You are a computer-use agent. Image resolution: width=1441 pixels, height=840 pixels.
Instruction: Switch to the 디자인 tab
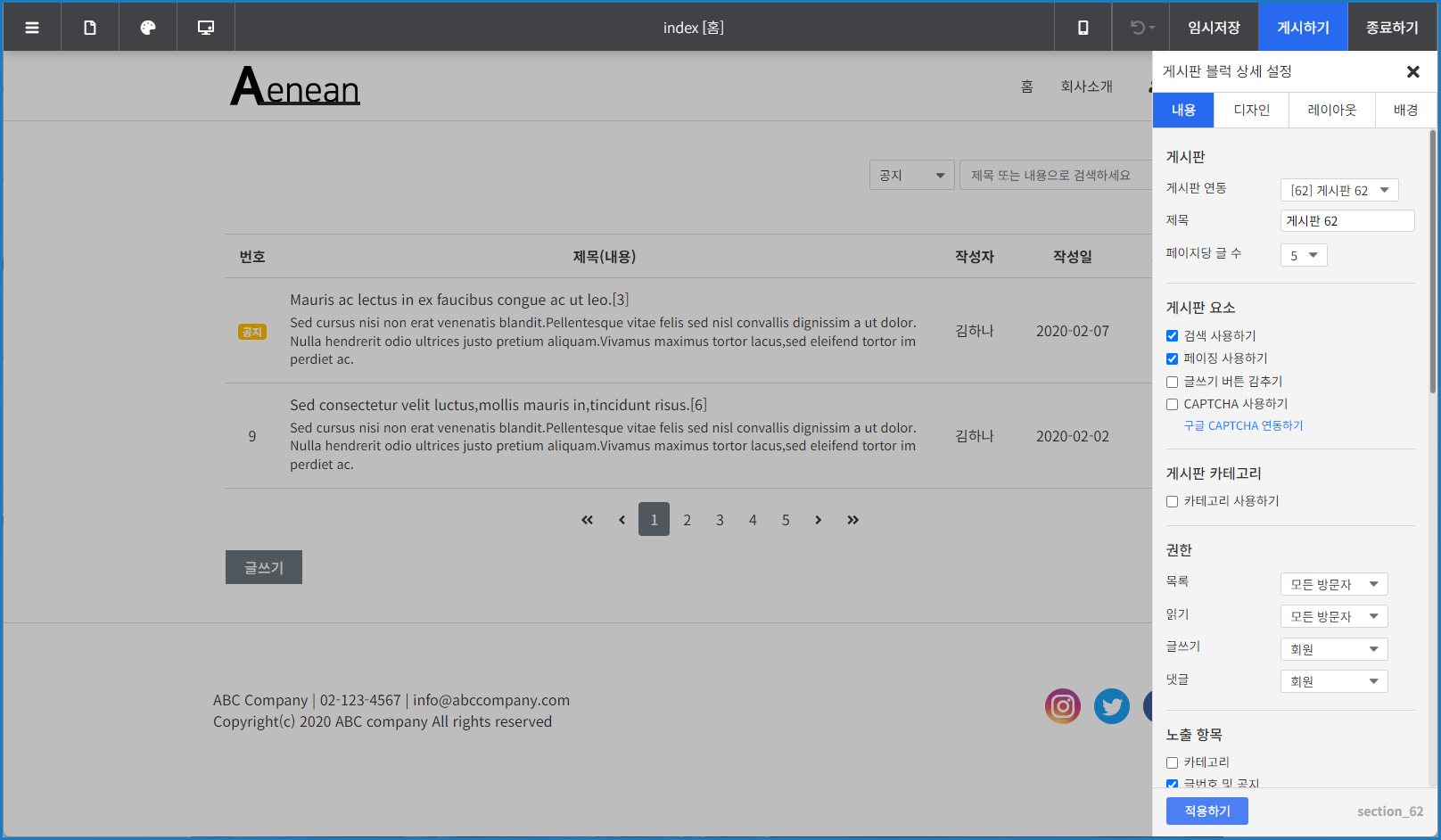[x=1251, y=111]
